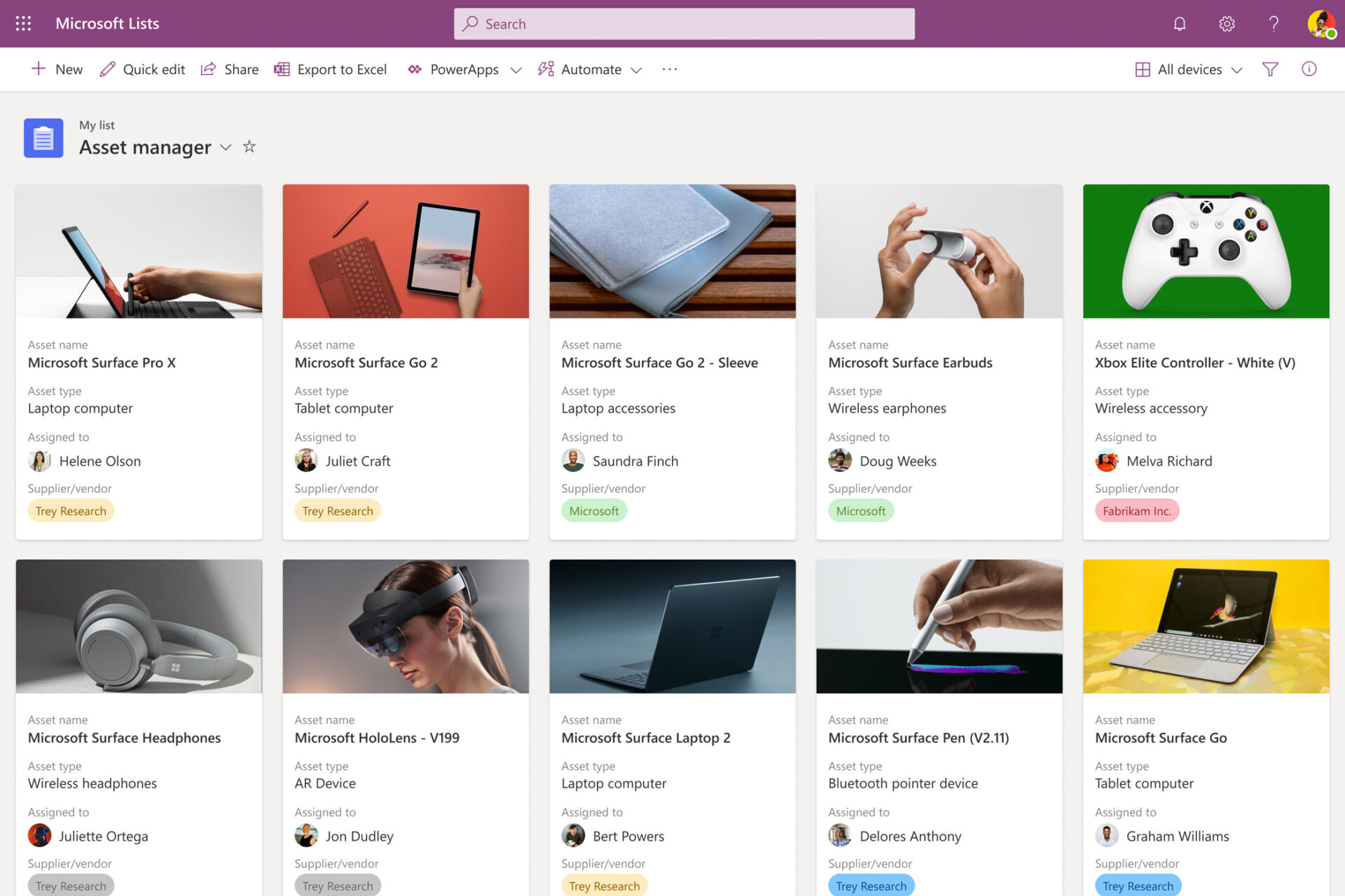Click the Share button

tap(230, 69)
